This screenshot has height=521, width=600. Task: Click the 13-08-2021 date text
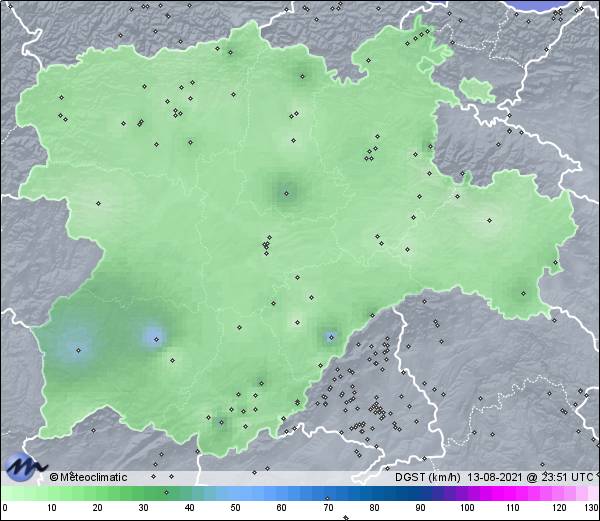(495, 477)
